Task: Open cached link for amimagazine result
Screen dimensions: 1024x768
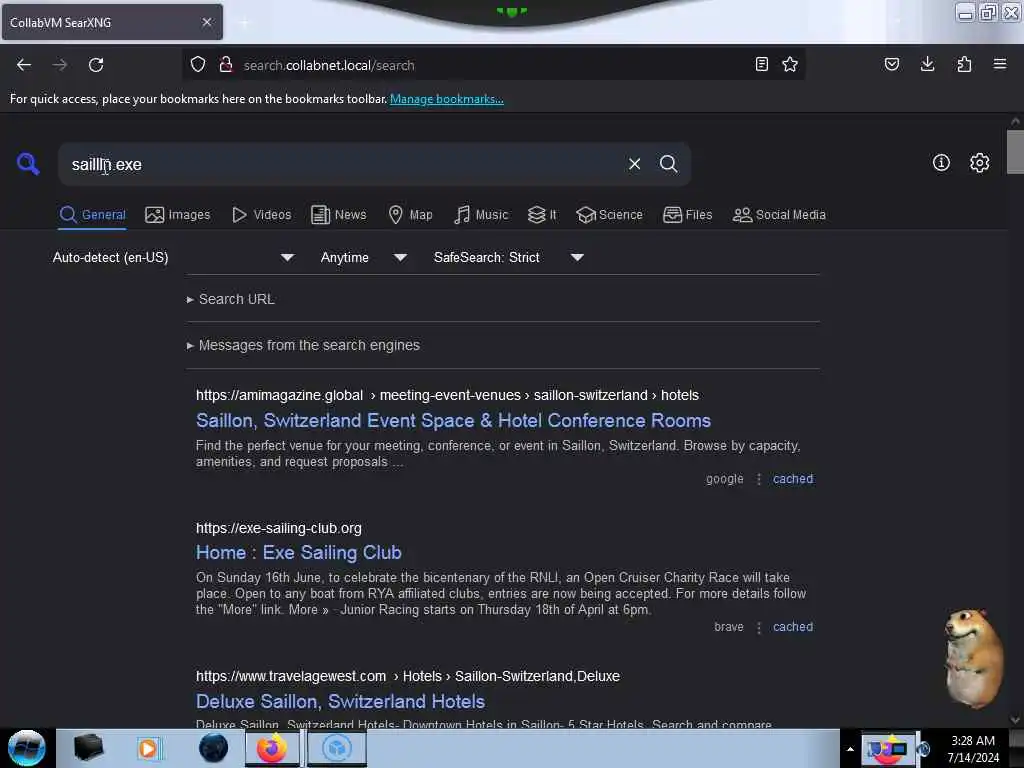Action: (793, 479)
